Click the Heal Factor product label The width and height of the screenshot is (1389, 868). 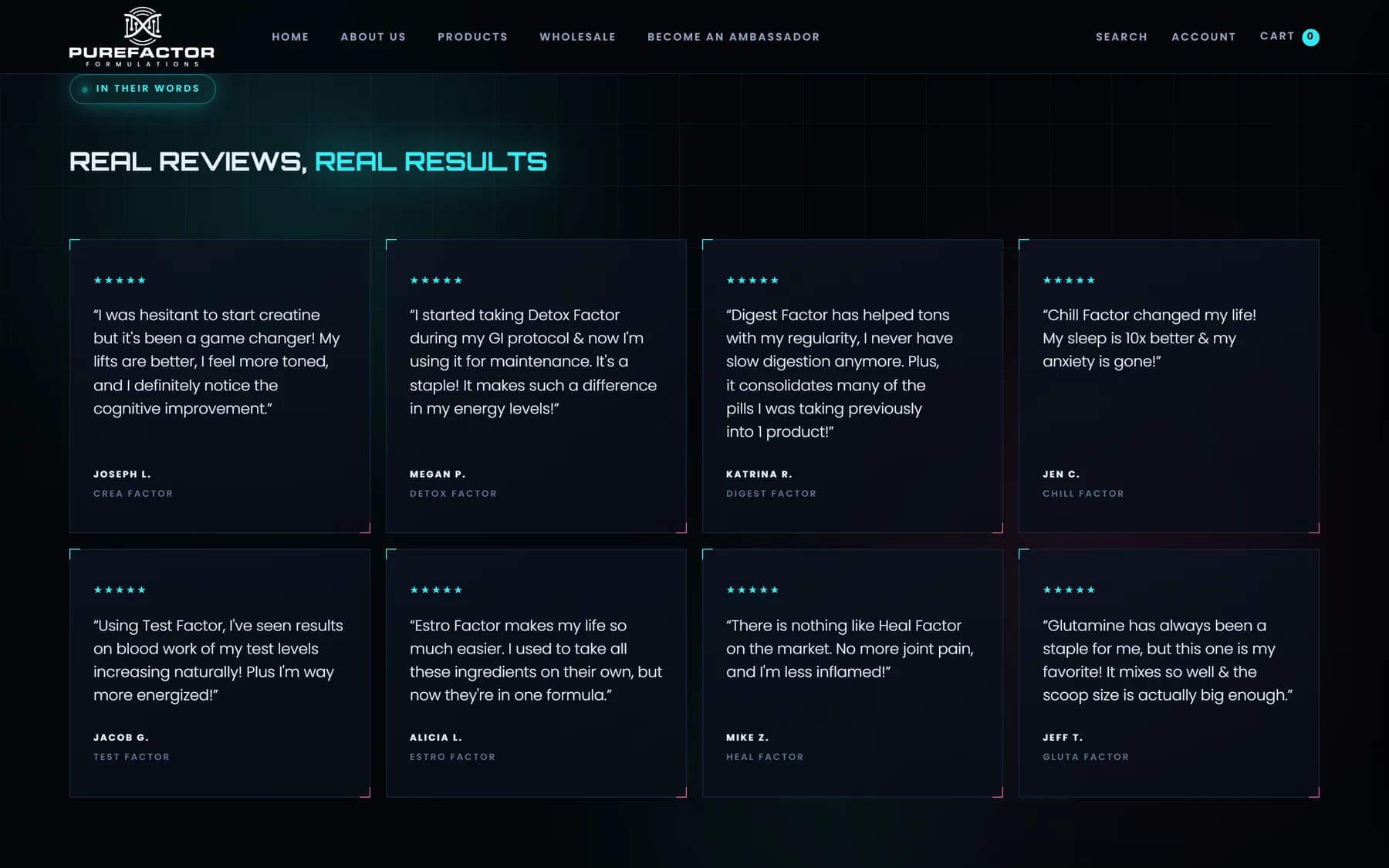(765, 757)
